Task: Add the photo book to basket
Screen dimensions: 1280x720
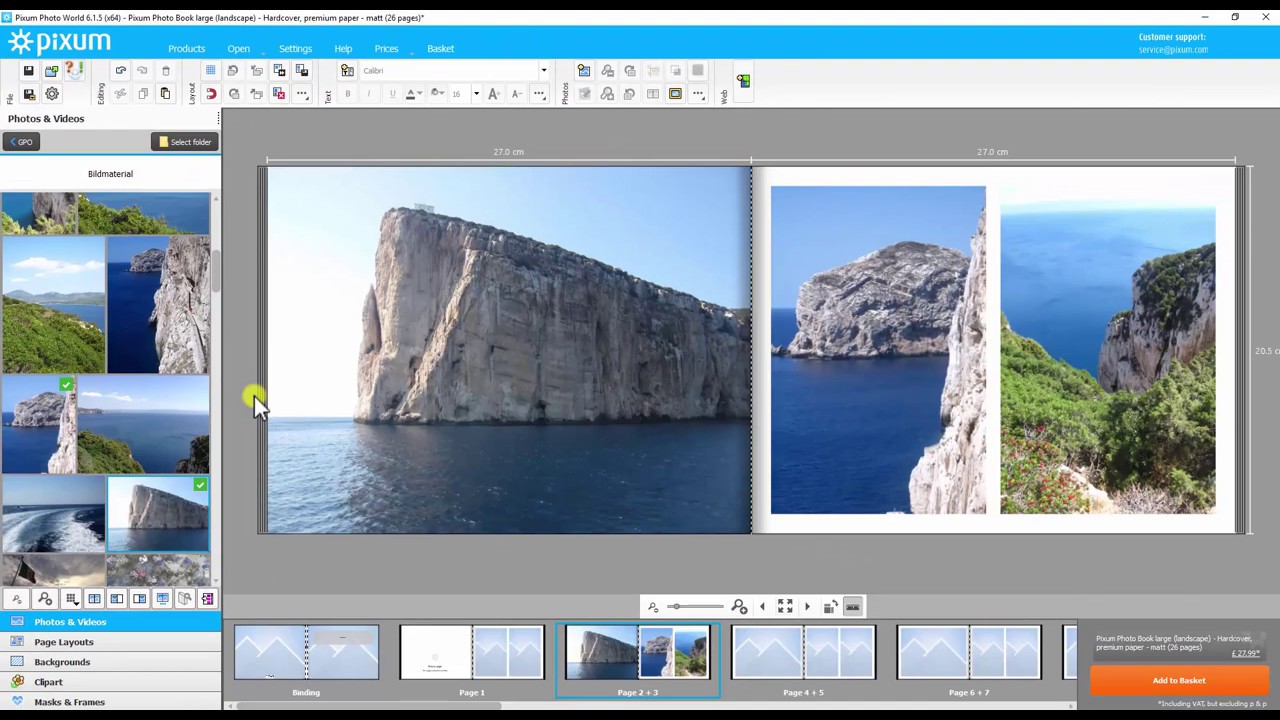Action: [1179, 681]
